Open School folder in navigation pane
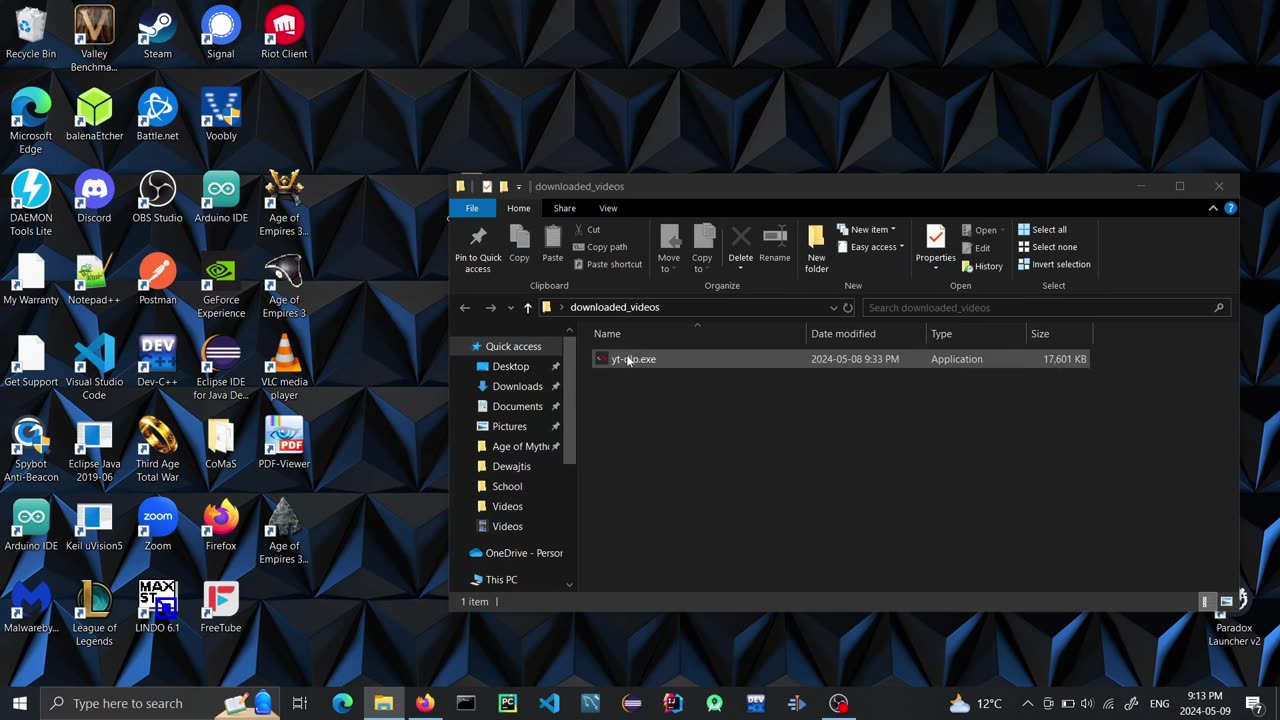This screenshot has width=1280, height=720. coord(507,486)
